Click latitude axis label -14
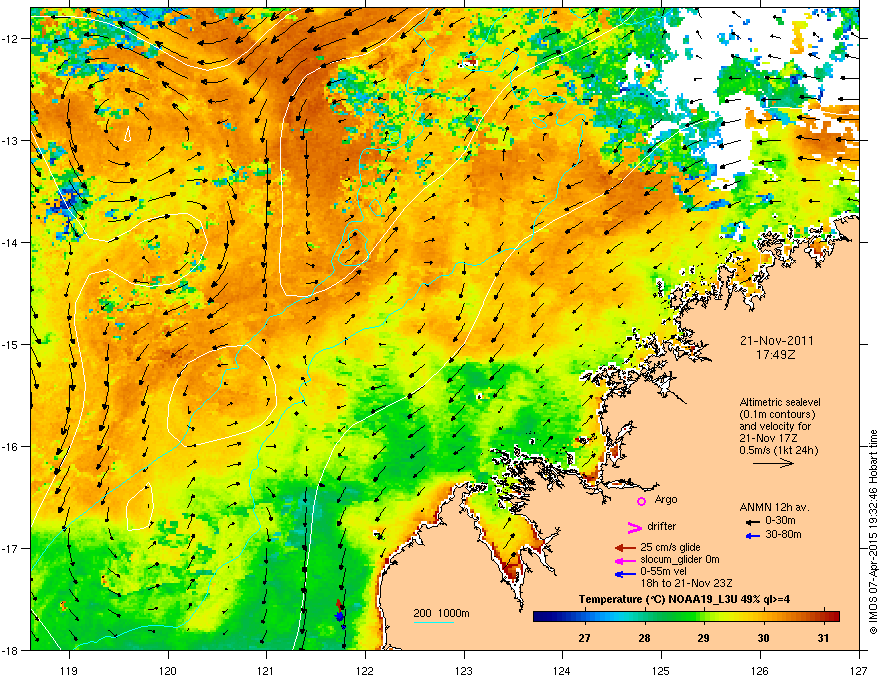The width and height of the screenshot is (880, 680). click(11, 242)
